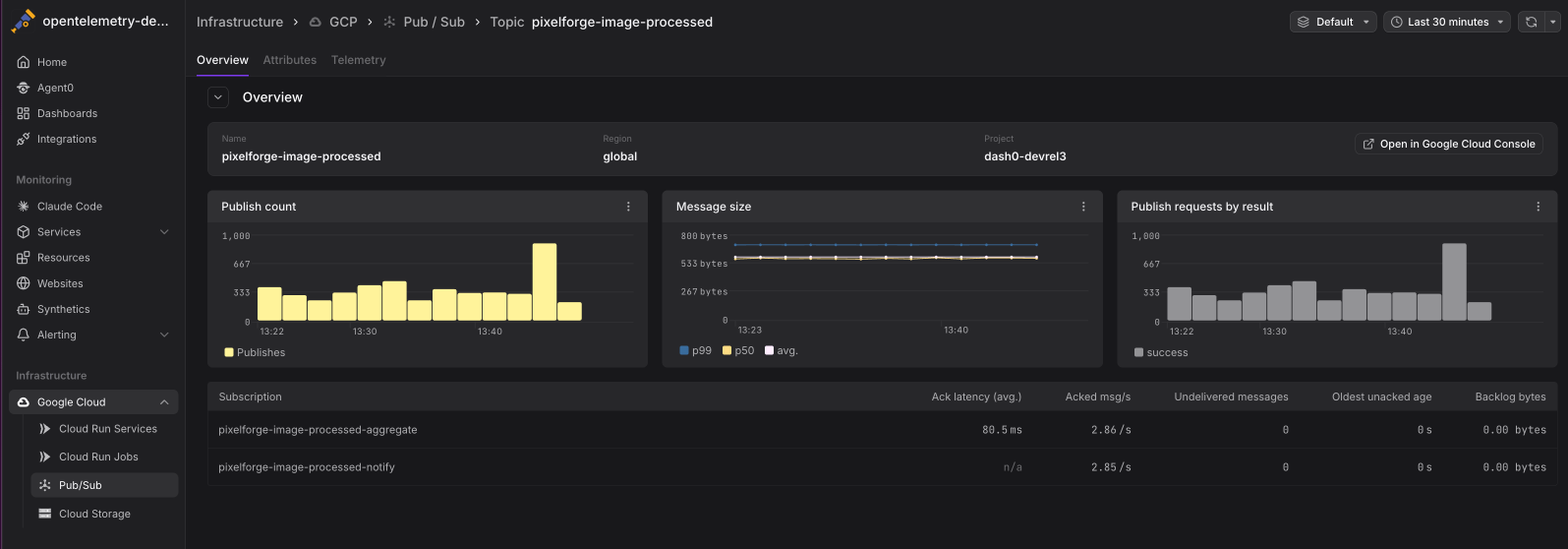Toggle the success legend series

tap(1161, 352)
